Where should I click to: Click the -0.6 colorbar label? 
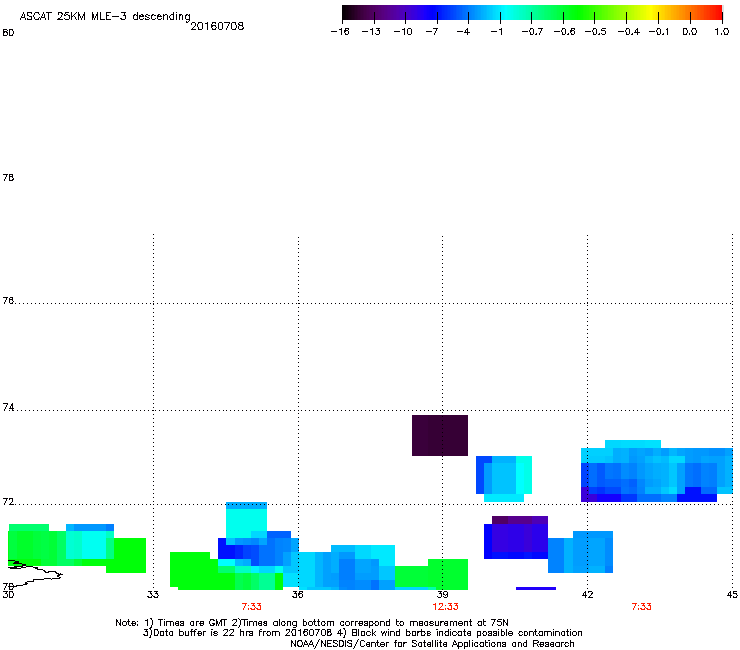click(564, 32)
